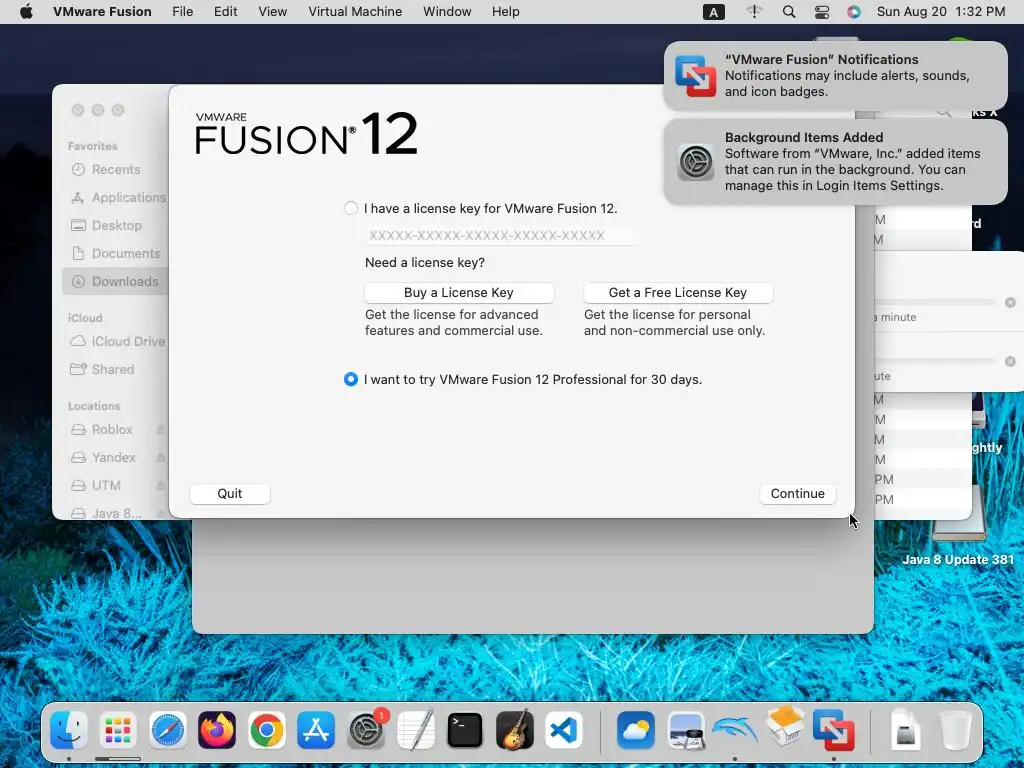Select Applications in Finder sidebar
The image size is (1024, 768).
[x=119, y=197]
